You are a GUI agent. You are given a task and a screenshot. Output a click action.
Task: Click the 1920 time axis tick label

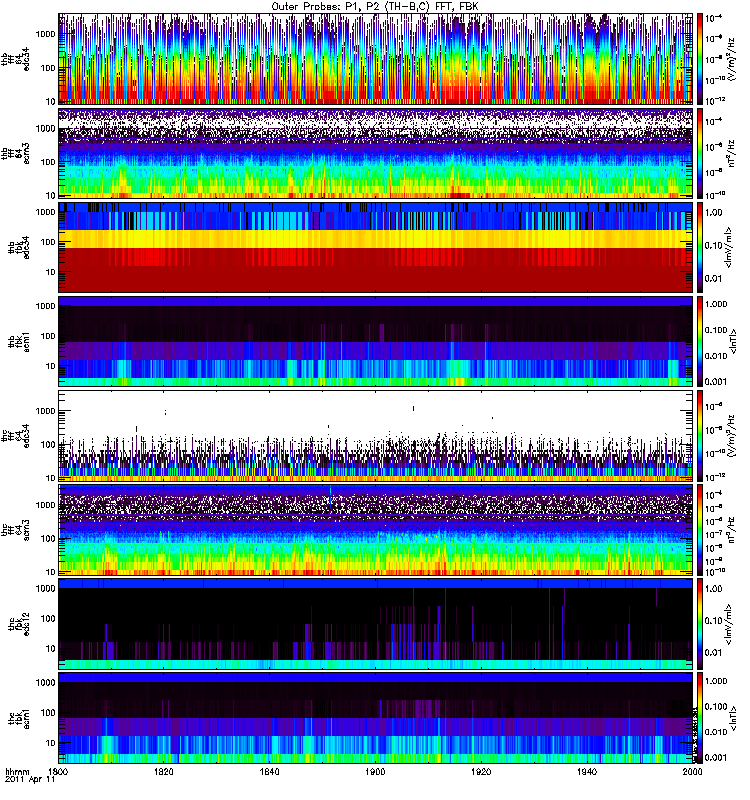click(x=481, y=771)
